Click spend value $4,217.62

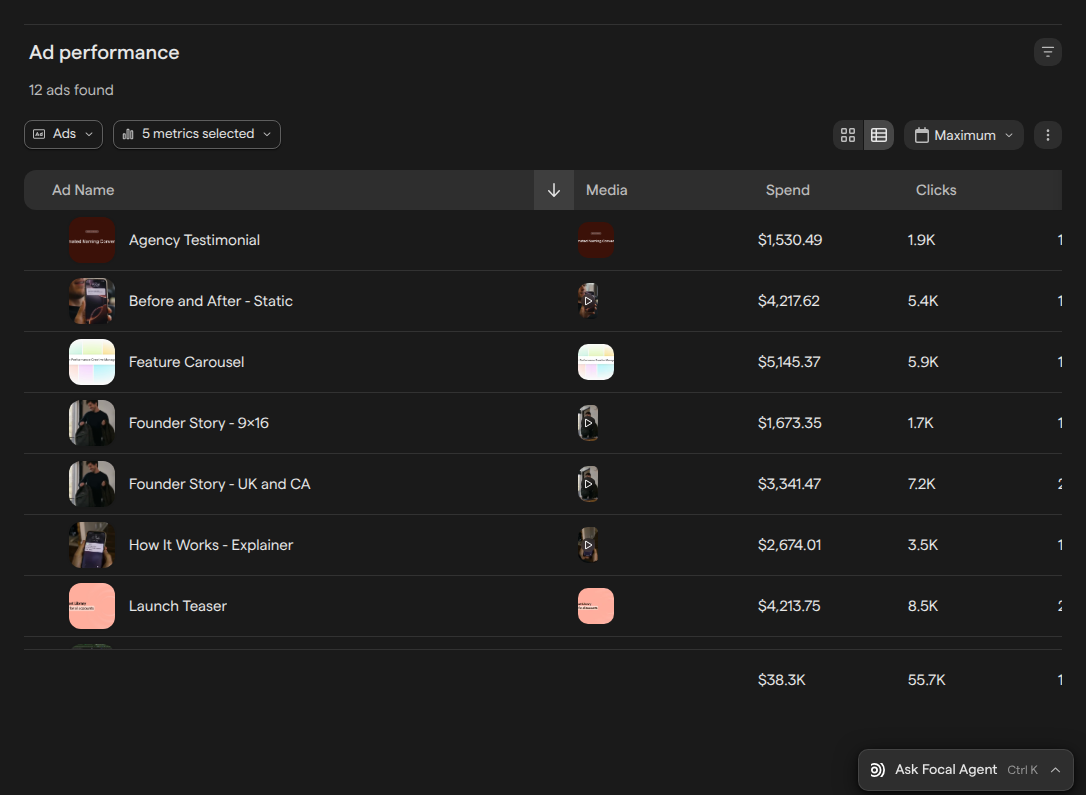pos(789,301)
